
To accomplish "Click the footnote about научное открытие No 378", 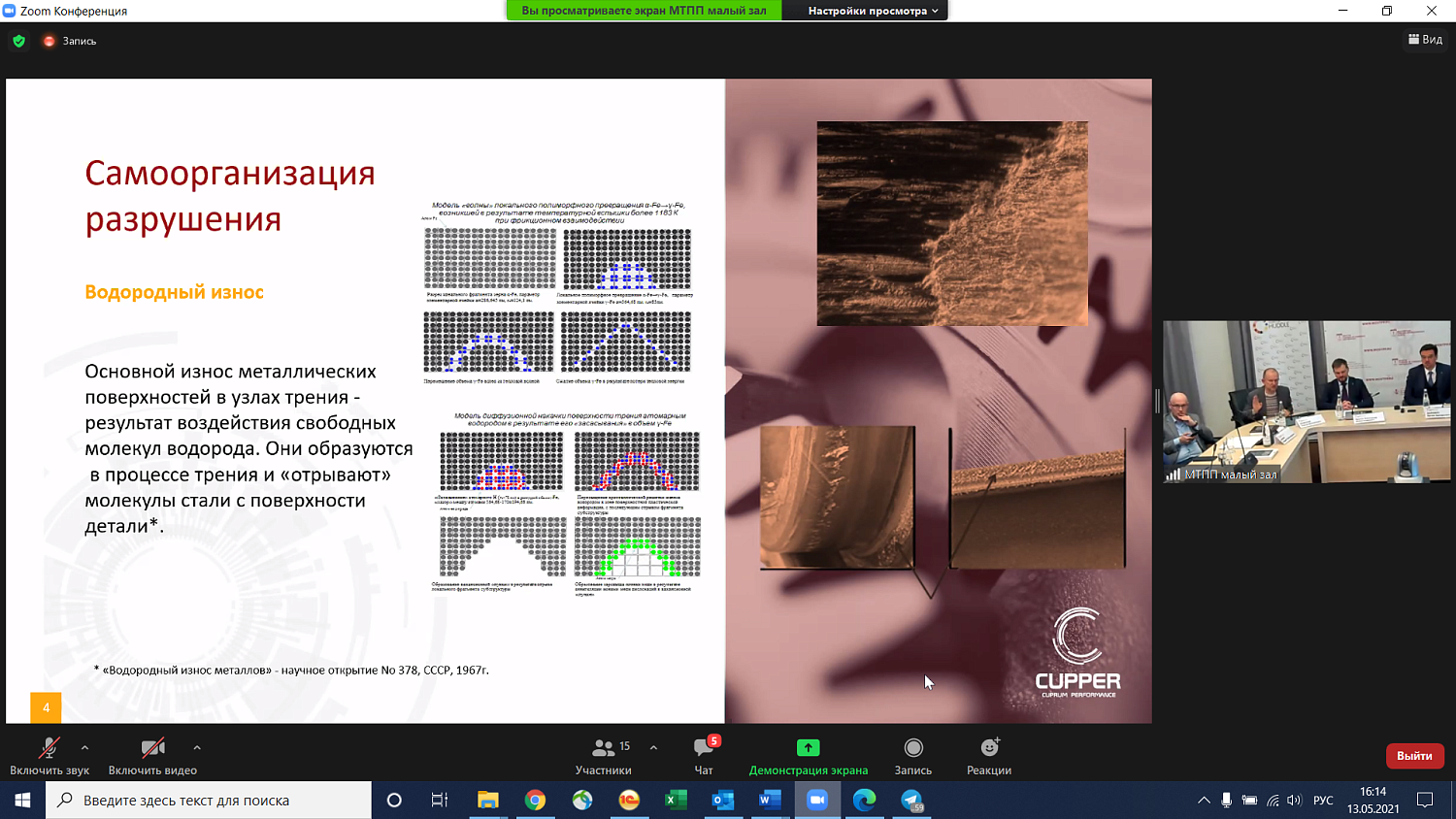I will [291, 670].
